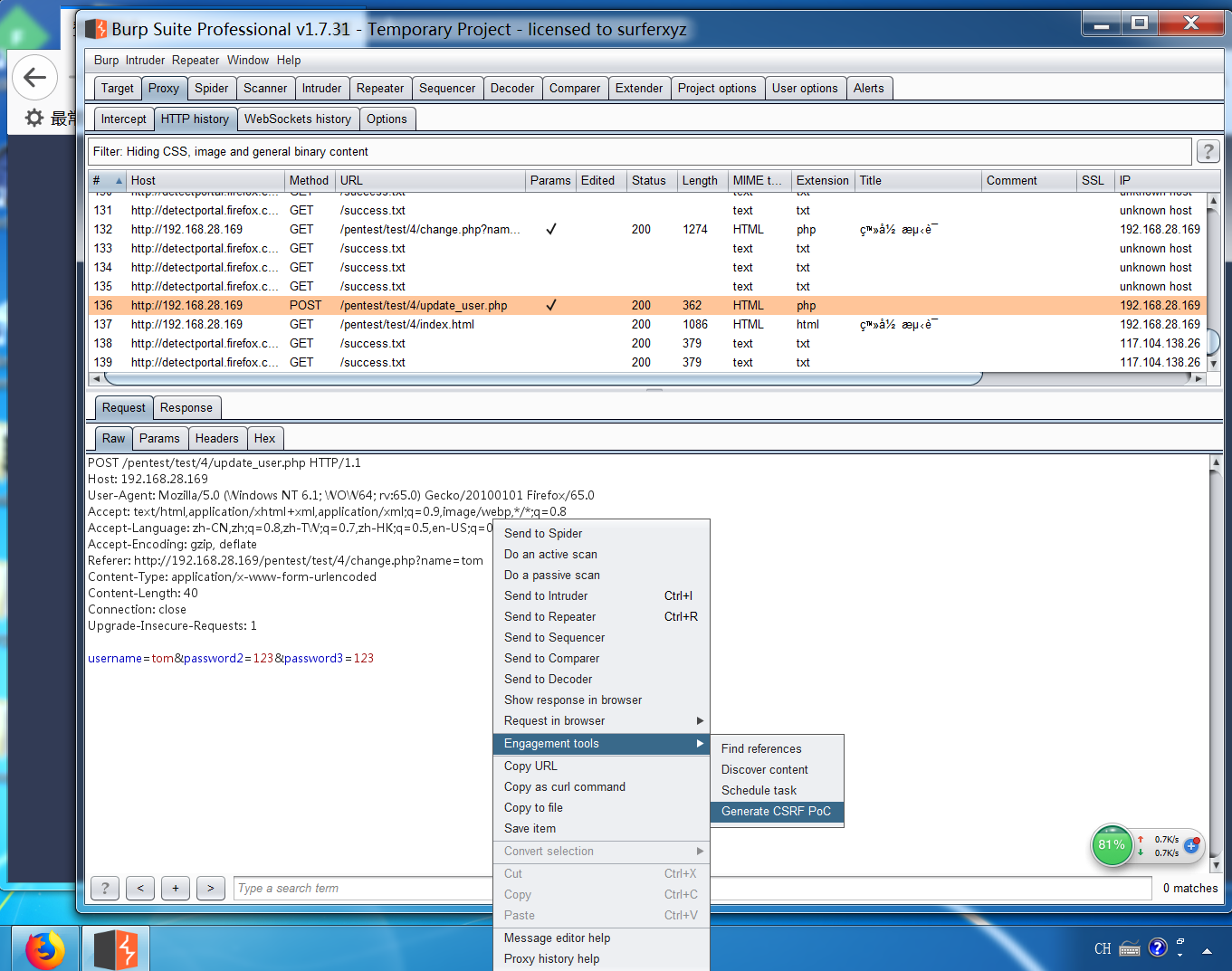Open Firefox from the taskbar
1232x971 pixels.
[45, 949]
